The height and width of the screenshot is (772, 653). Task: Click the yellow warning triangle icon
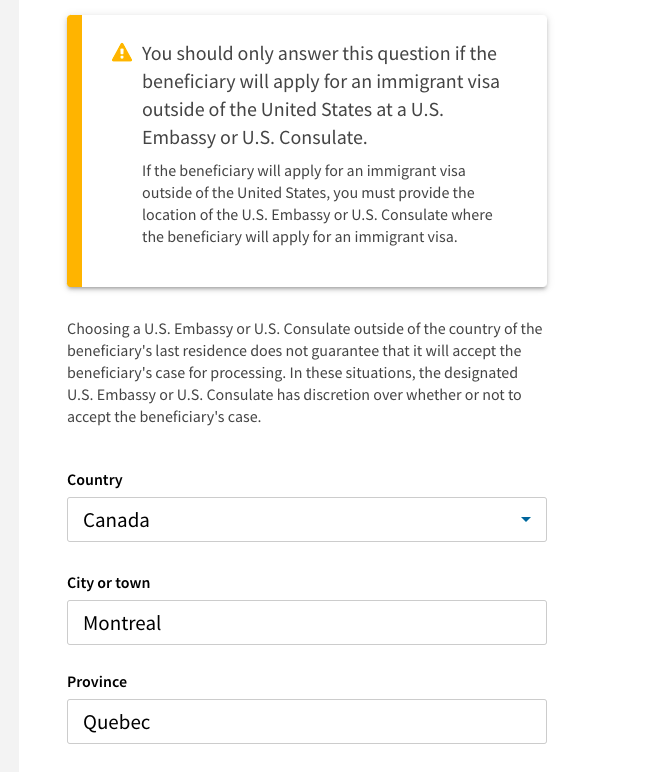point(122,53)
